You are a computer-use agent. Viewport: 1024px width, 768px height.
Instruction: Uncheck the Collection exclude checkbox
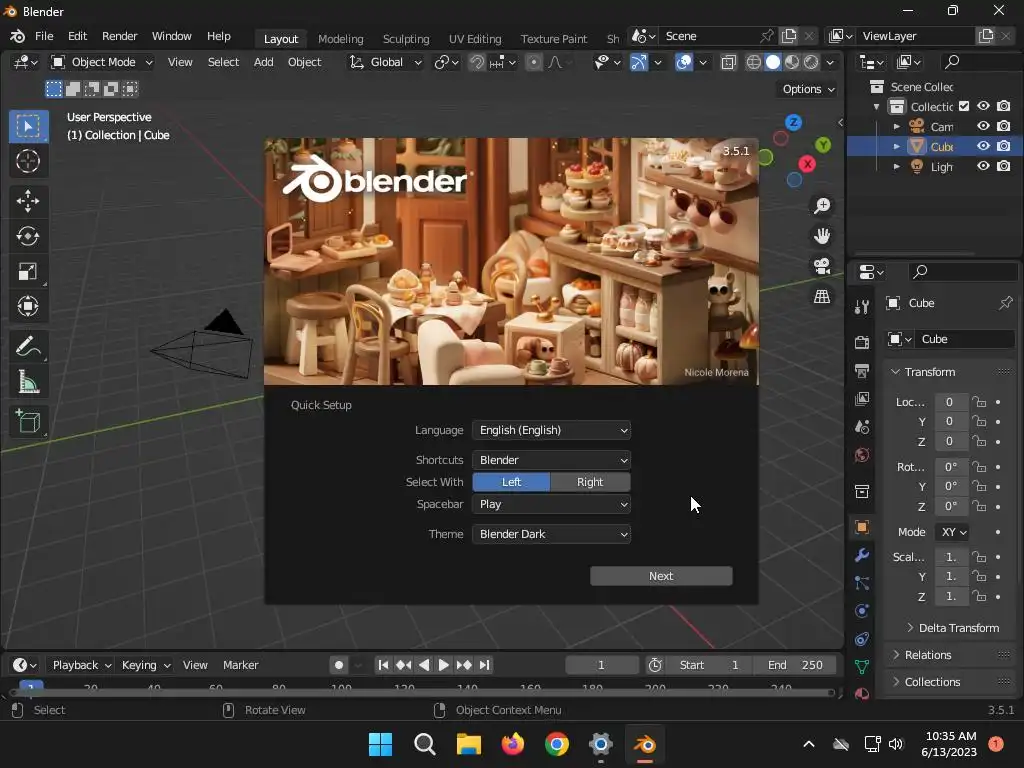[964, 106]
